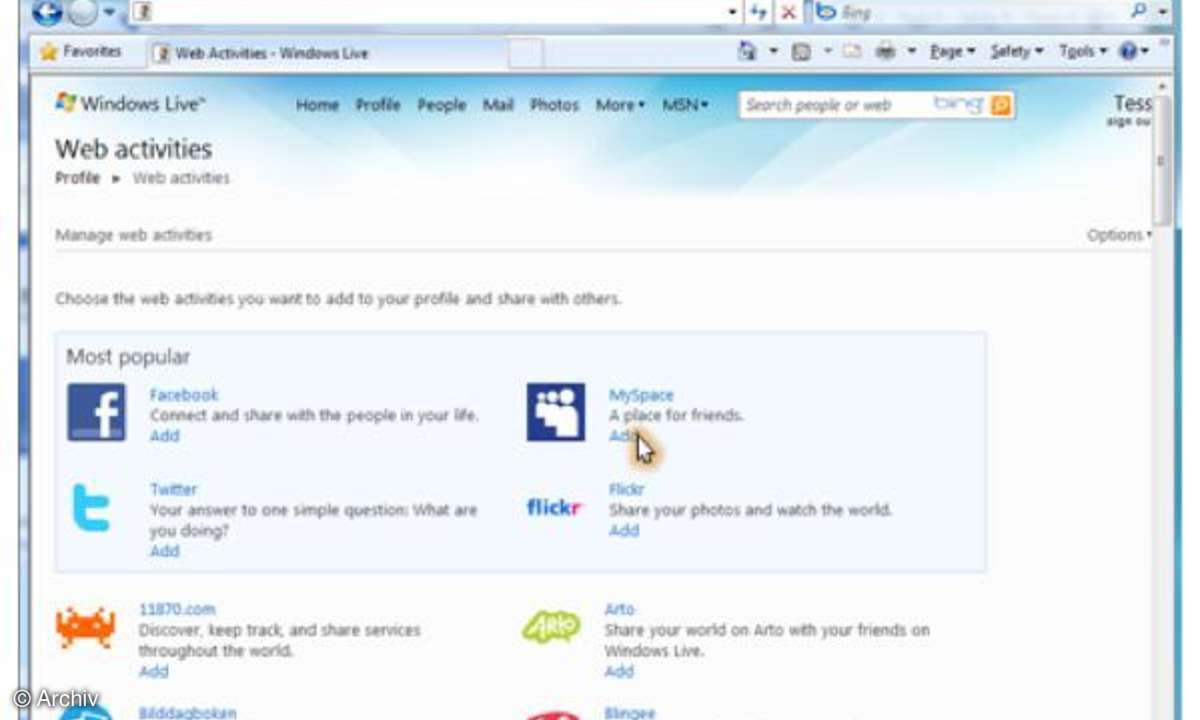Screen dimensions: 1200x720
Task: Open the Arto title link
Action: tap(619, 609)
